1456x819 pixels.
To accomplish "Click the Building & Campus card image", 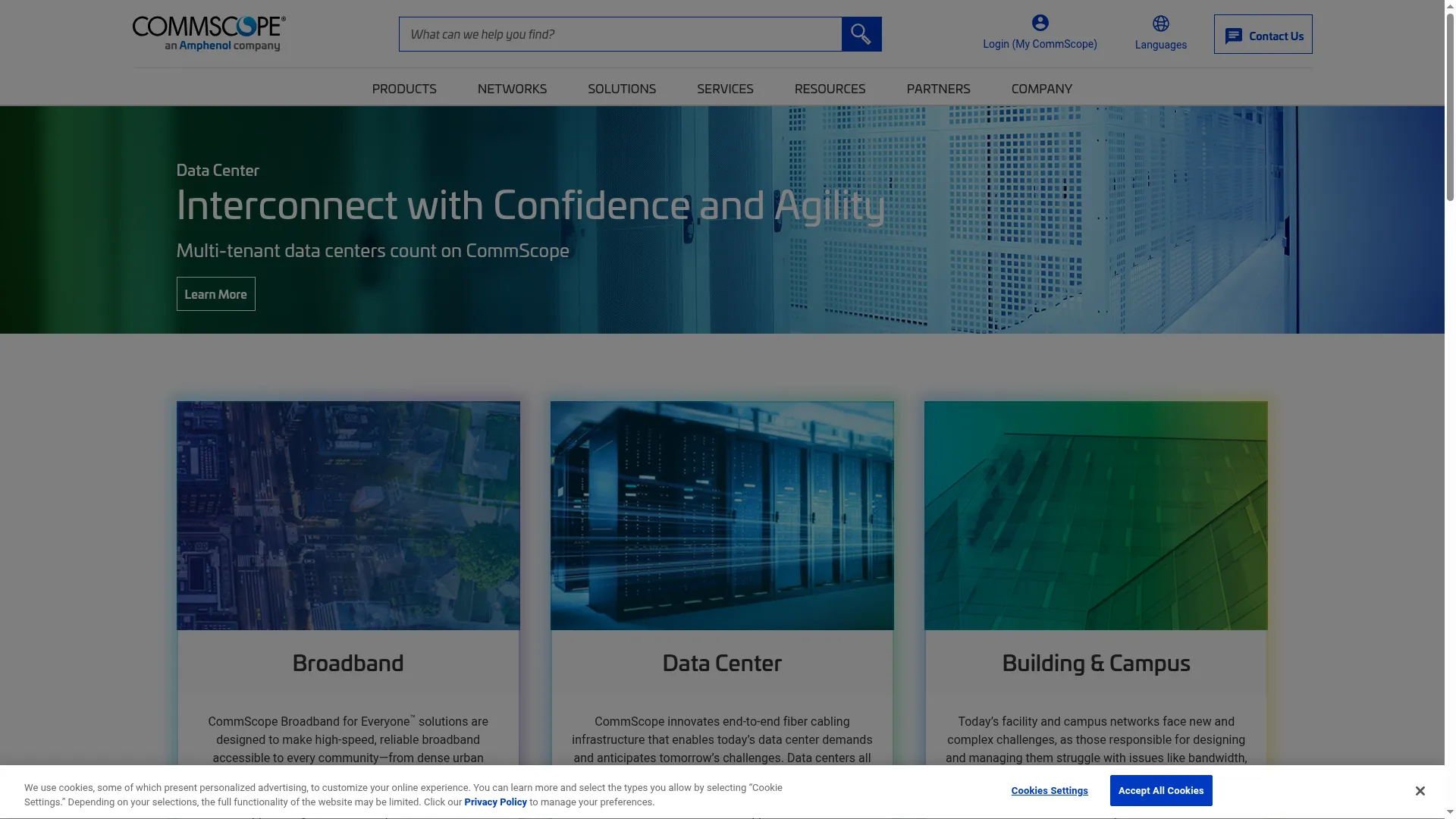I will coord(1096,516).
